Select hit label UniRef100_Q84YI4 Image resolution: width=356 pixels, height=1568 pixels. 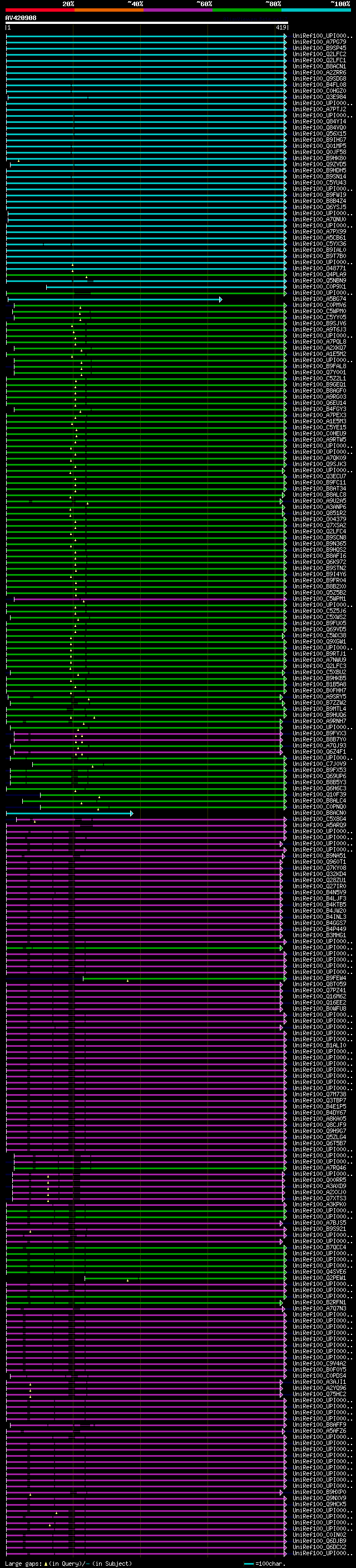(319, 121)
